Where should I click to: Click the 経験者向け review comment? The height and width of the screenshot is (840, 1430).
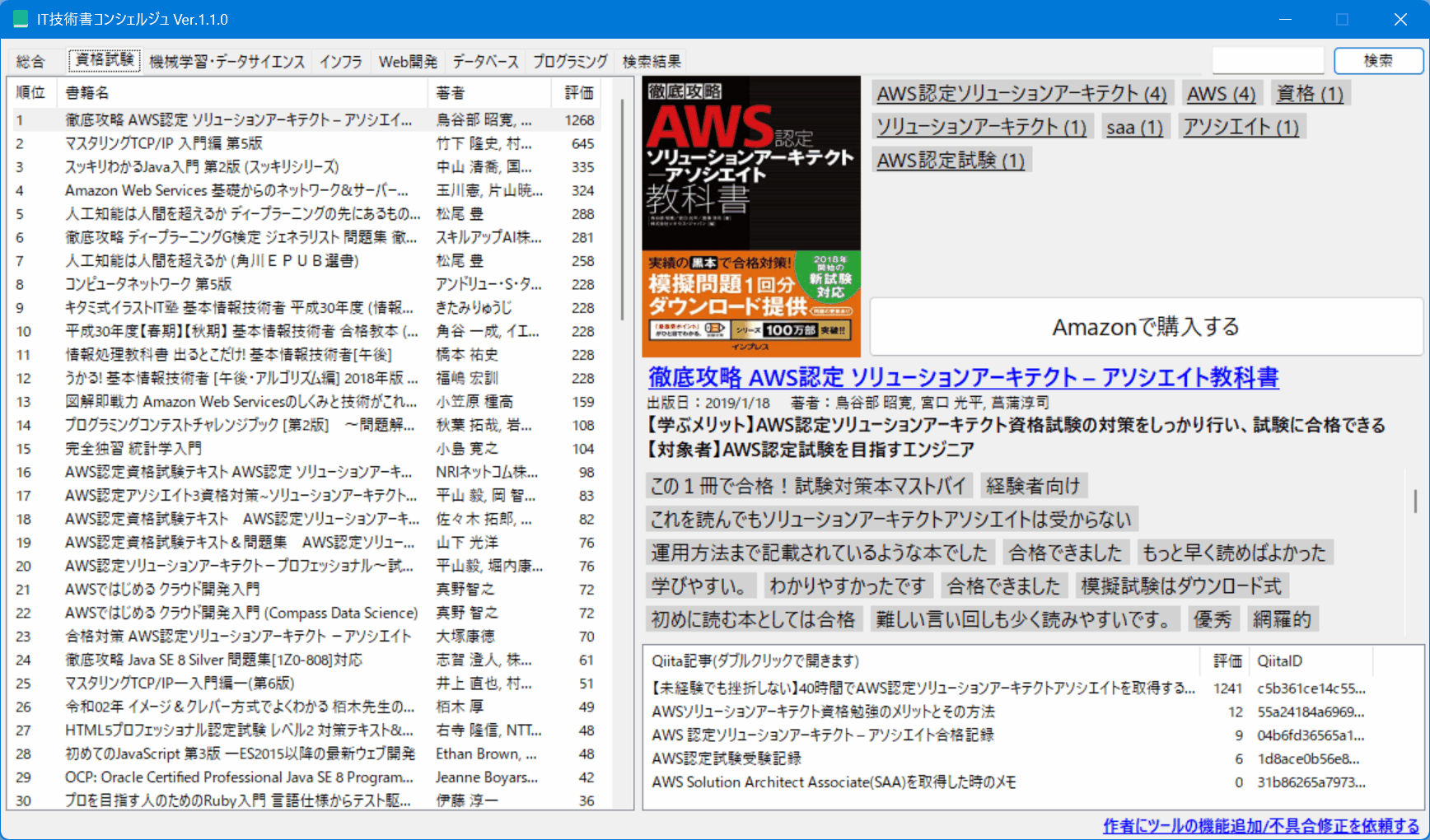click(x=1033, y=486)
